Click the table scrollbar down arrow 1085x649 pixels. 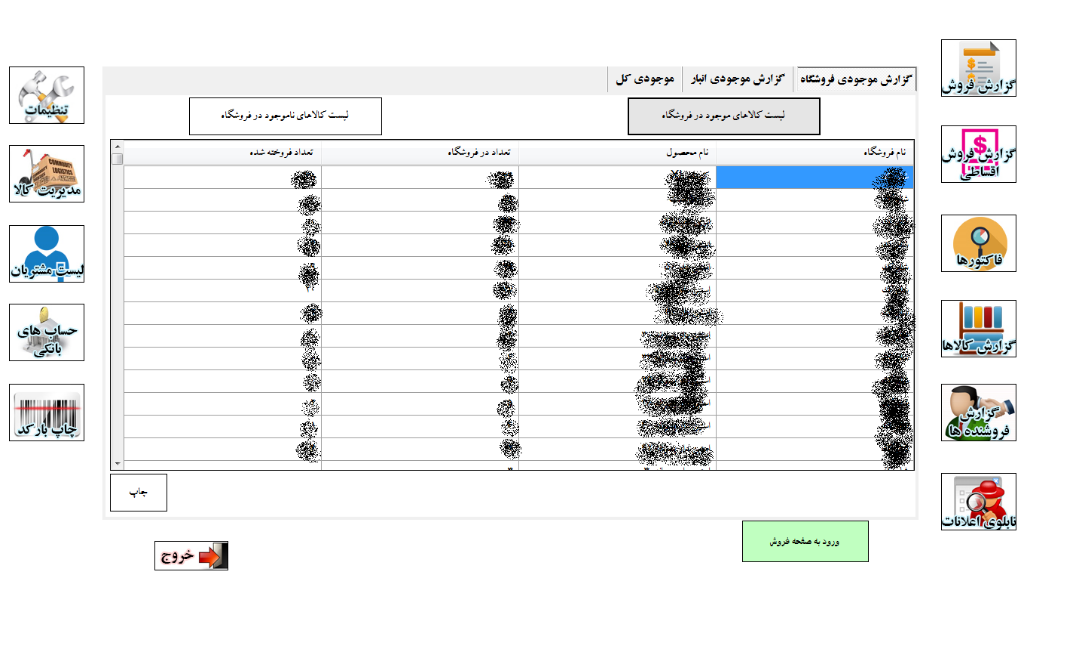117,464
